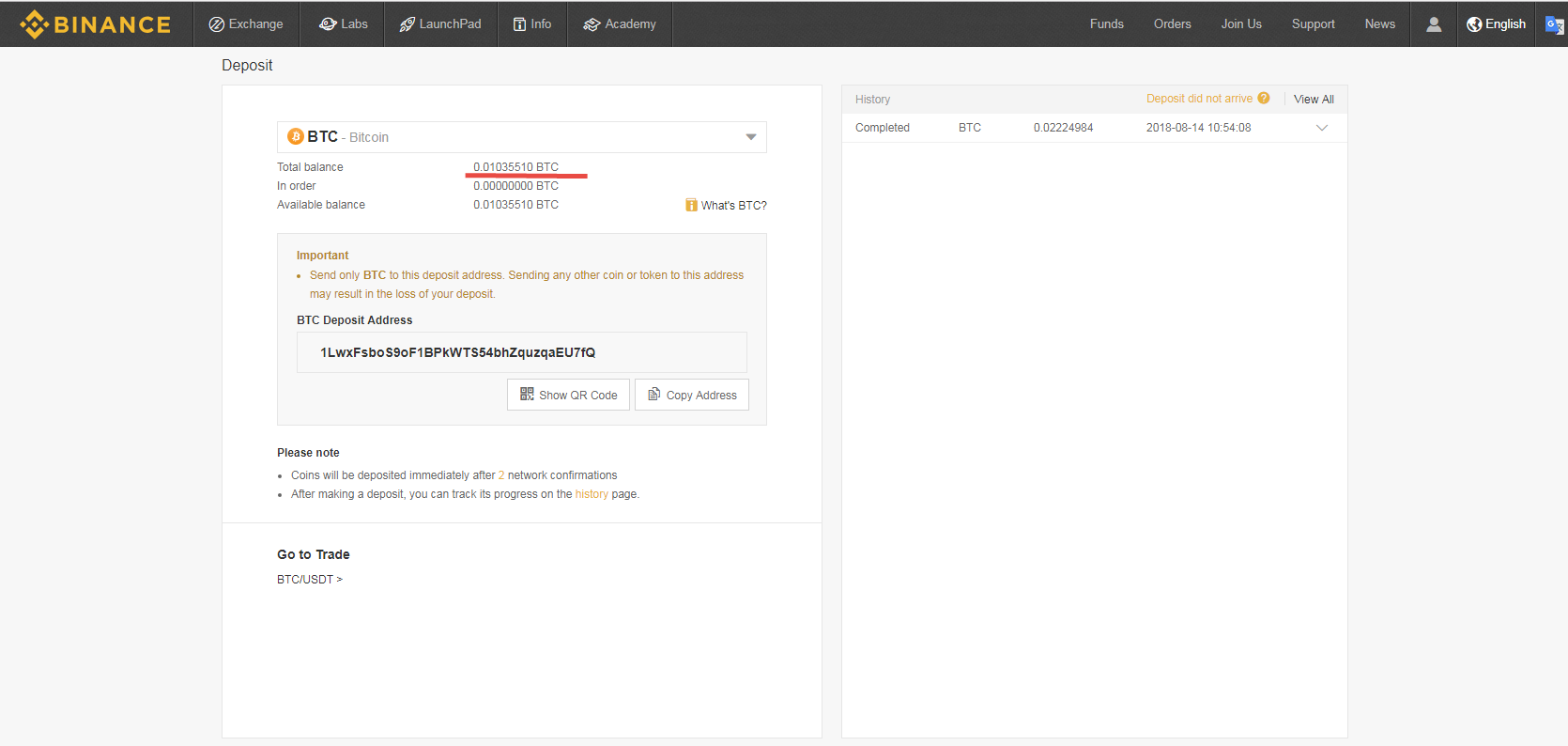Expand the completed BTC deposit row
Viewport: 1568px width, 746px height.
(x=1322, y=128)
